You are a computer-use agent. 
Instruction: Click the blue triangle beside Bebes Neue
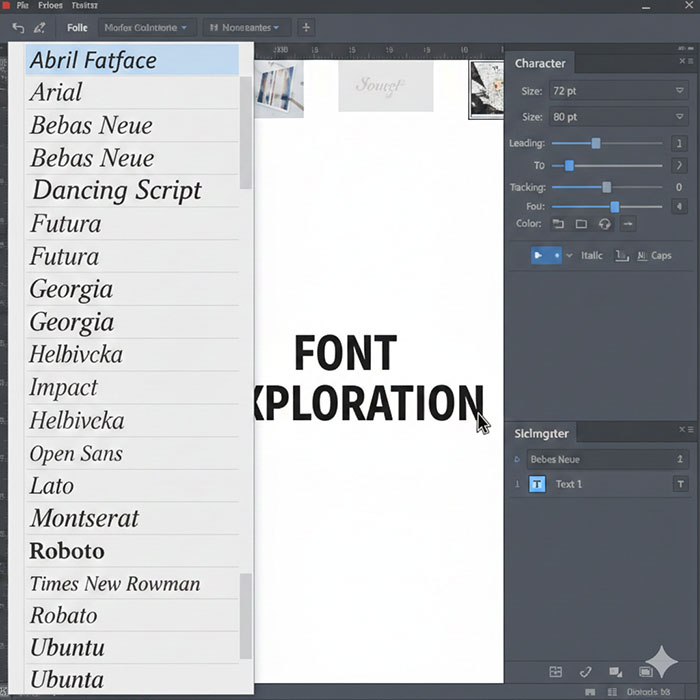click(517, 459)
